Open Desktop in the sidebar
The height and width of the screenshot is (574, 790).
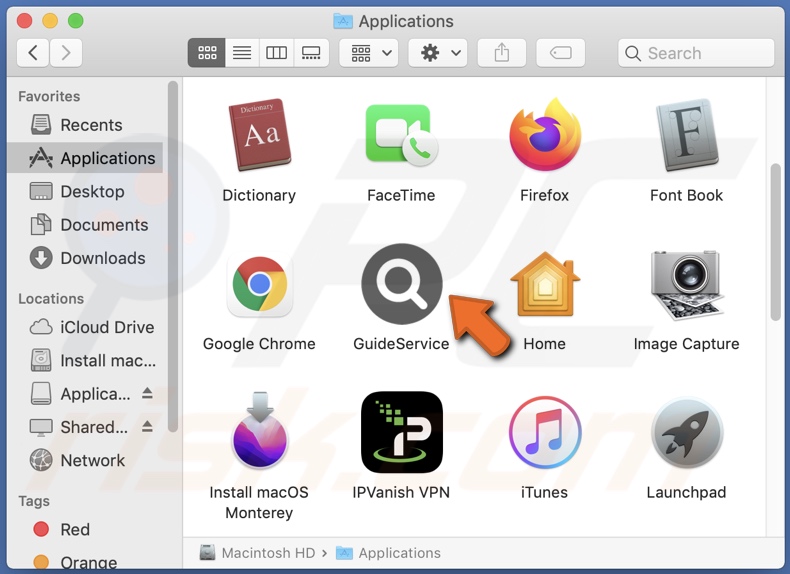coord(86,192)
